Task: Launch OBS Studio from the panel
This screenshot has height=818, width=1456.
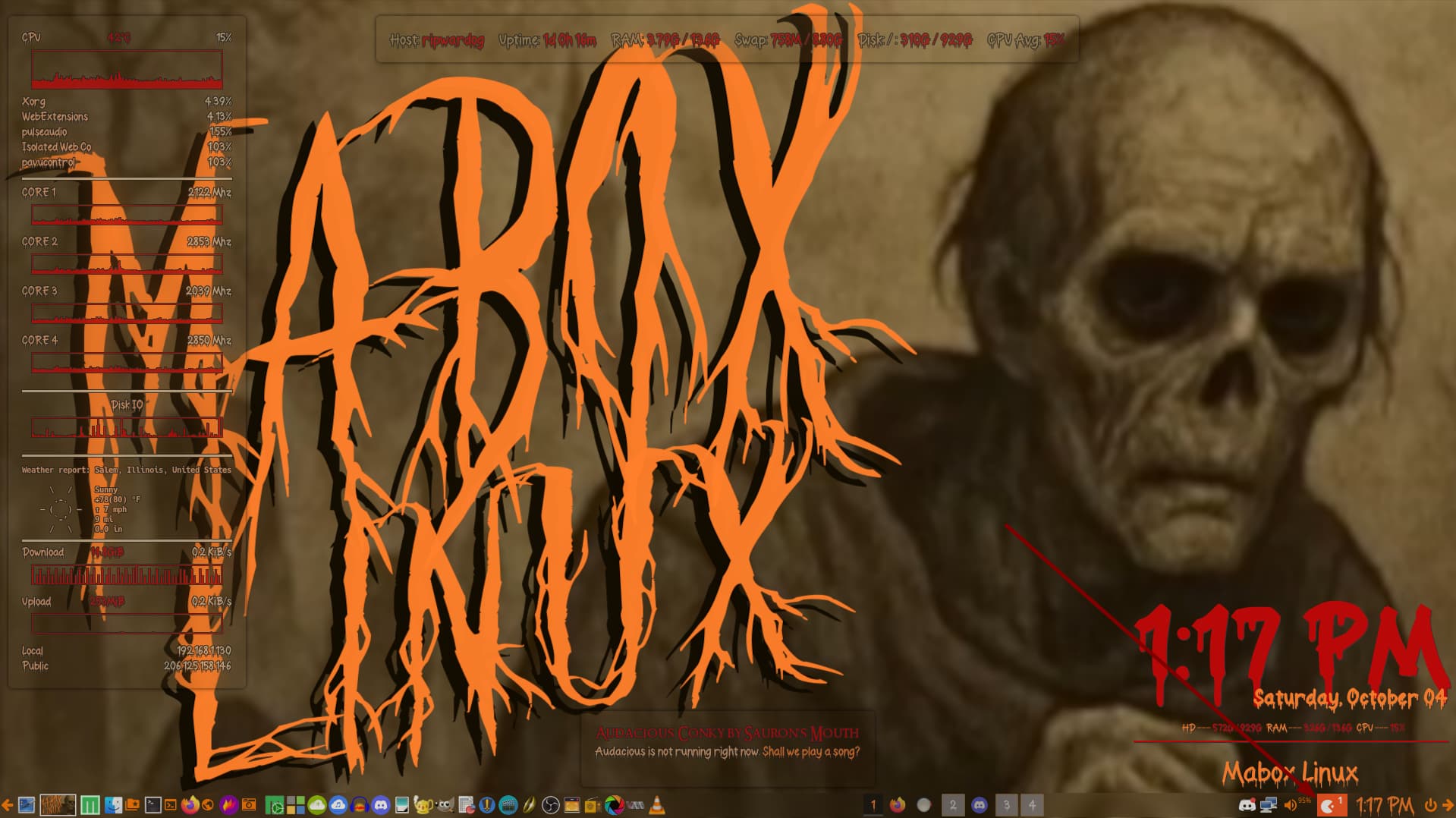Action: pos(551,805)
